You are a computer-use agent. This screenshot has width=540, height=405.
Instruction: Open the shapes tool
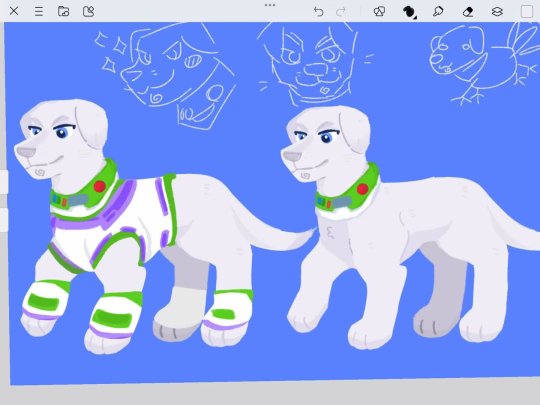click(379, 12)
